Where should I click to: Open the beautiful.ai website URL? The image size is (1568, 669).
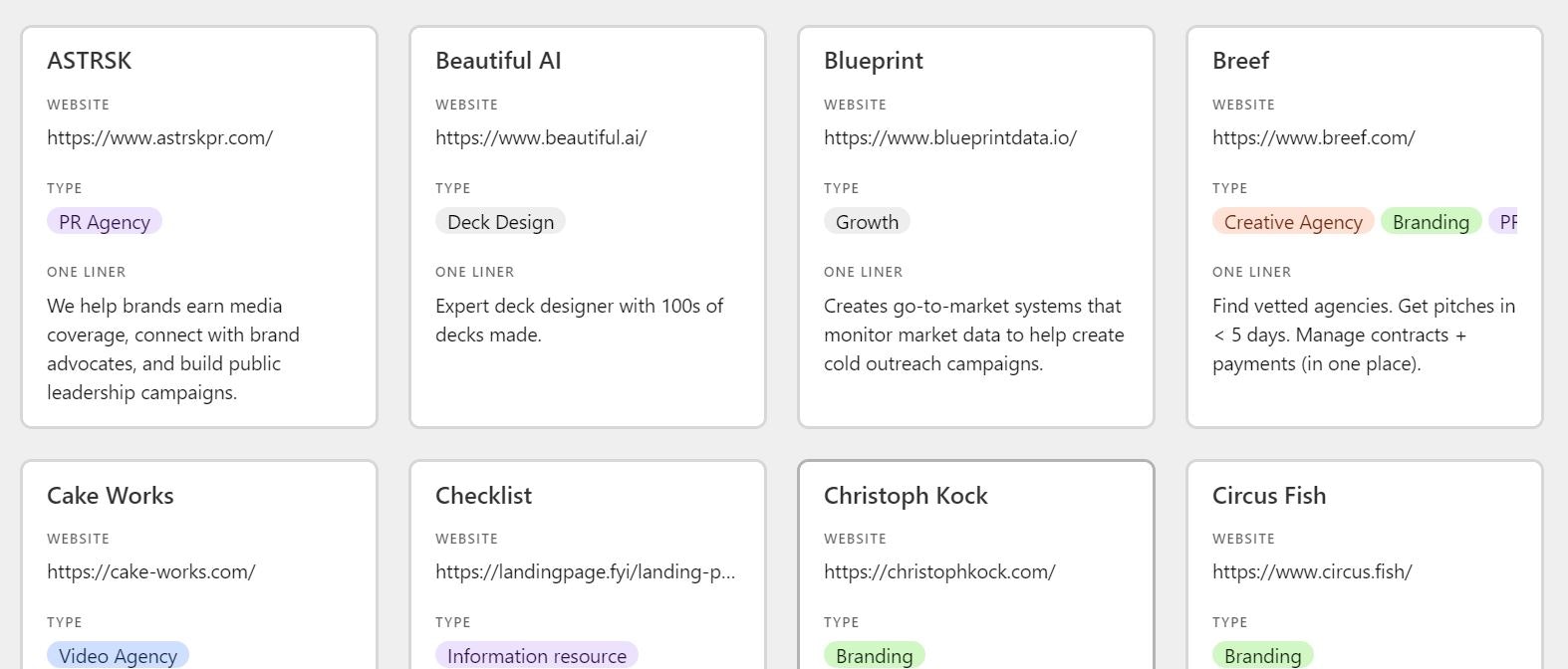tap(541, 138)
